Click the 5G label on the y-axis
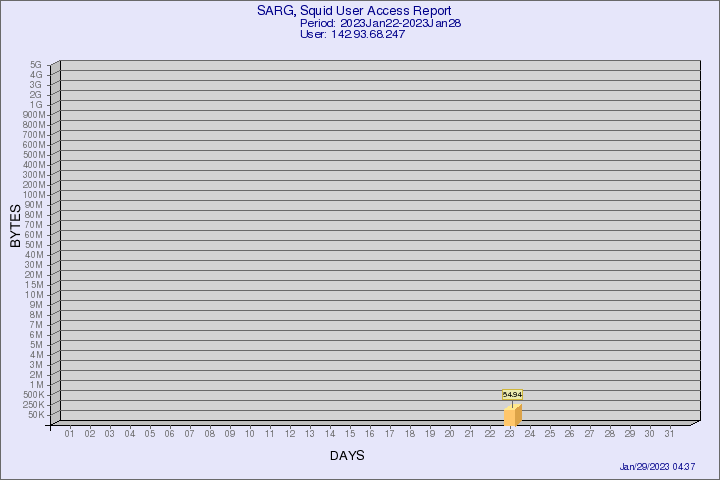Screen dimensions: 720x480 [x=36, y=65]
